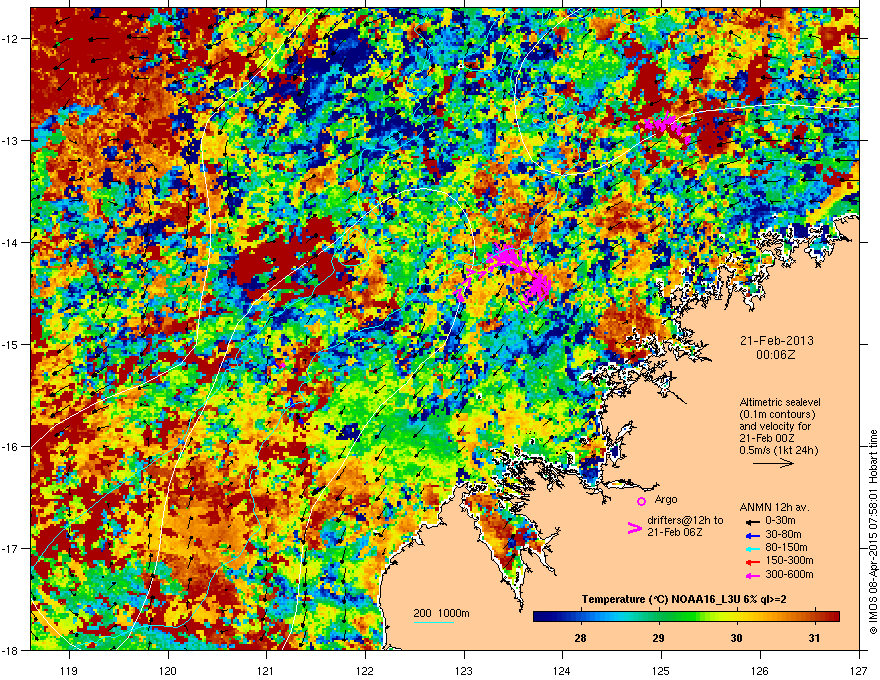Click the latitude axis label '-14'
This screenshot has width=880, height=680.
pyautogui.click(x=10, y=243)
